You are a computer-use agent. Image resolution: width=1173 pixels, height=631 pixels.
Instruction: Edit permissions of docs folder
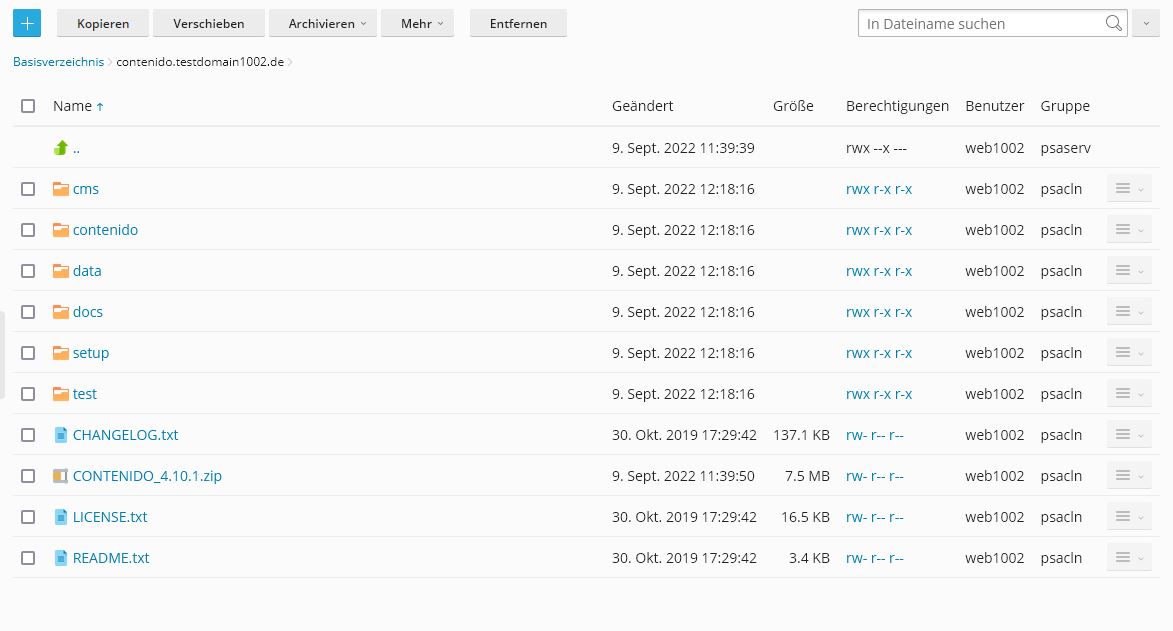pyautogui.click(x=879, y=312)
